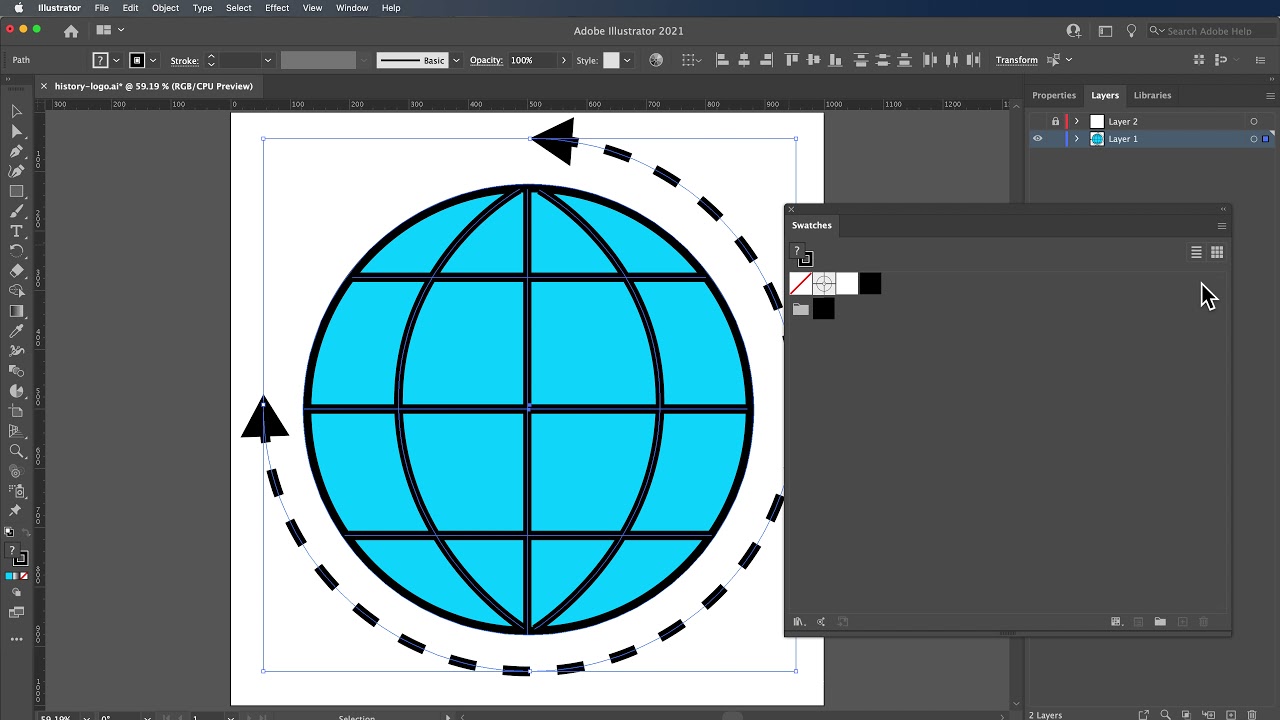Switch to Properties tab
Viewport: 1280px width, 720px height.
pos(1054,95)
